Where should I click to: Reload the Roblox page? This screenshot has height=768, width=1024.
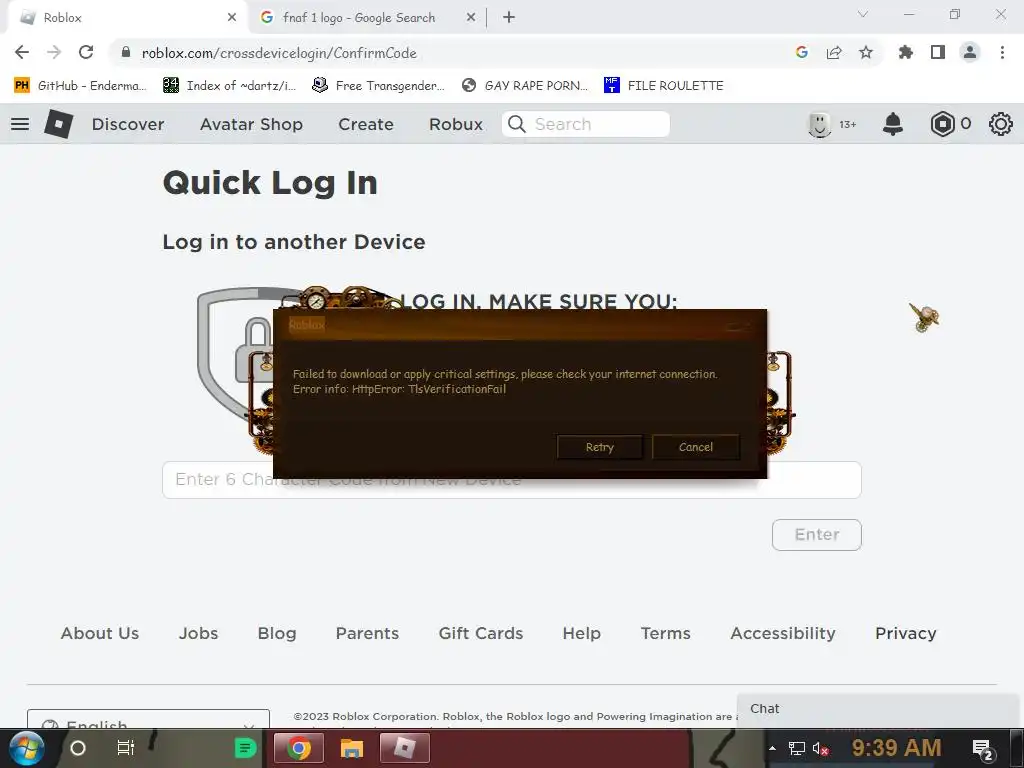click(x=86, y=52)
